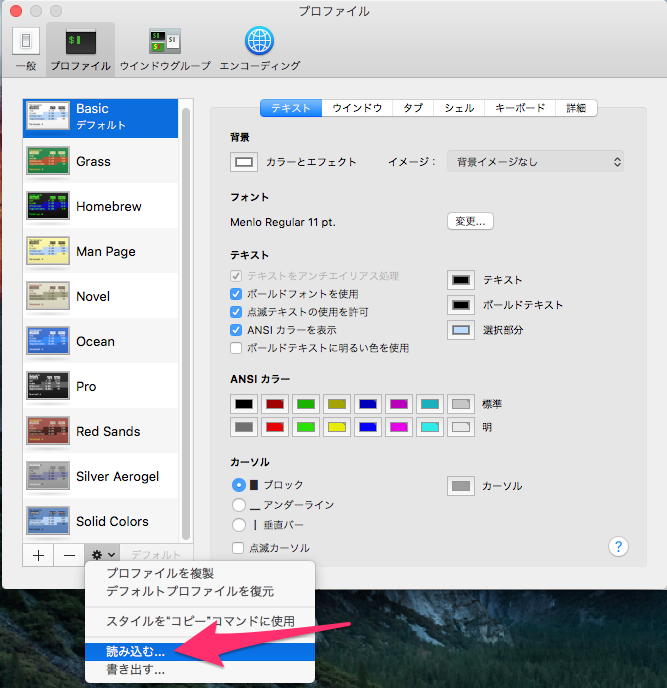Open the 背景イメージなし image dropdown
The image size is (667, 688).
tap(535, 162)
